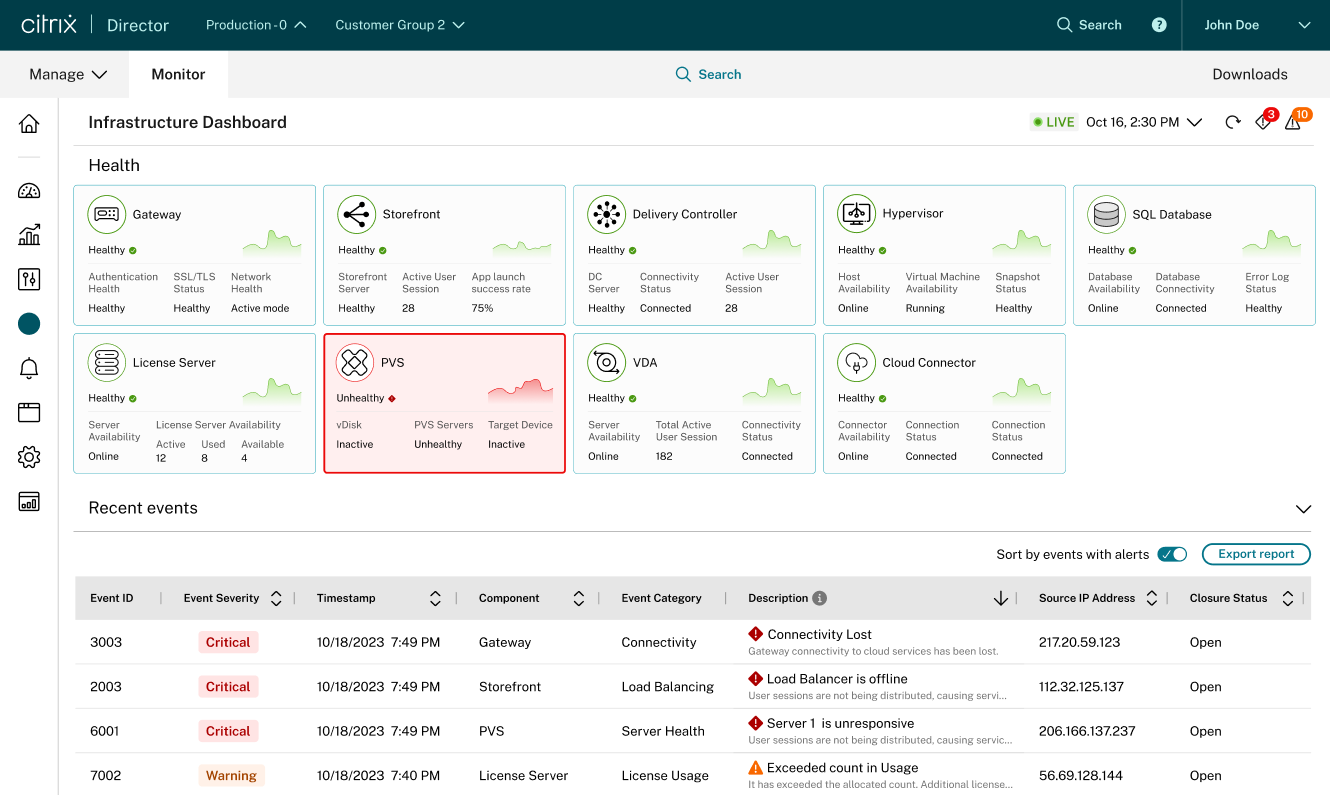Collapse the Recent events section
This screenshot has height=795, width=1330.
1303,509
